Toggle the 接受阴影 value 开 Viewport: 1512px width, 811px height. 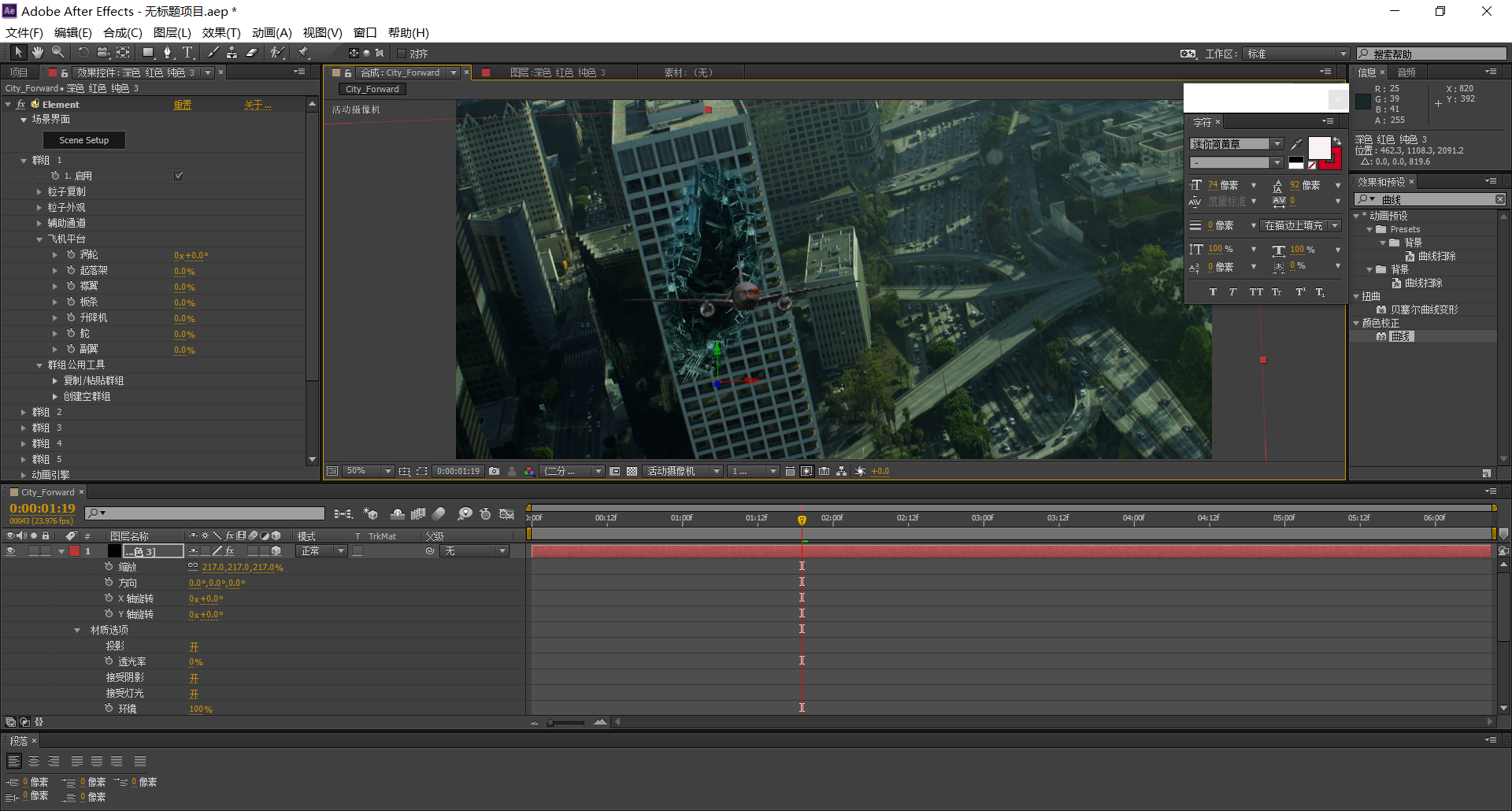click(194, 678)
